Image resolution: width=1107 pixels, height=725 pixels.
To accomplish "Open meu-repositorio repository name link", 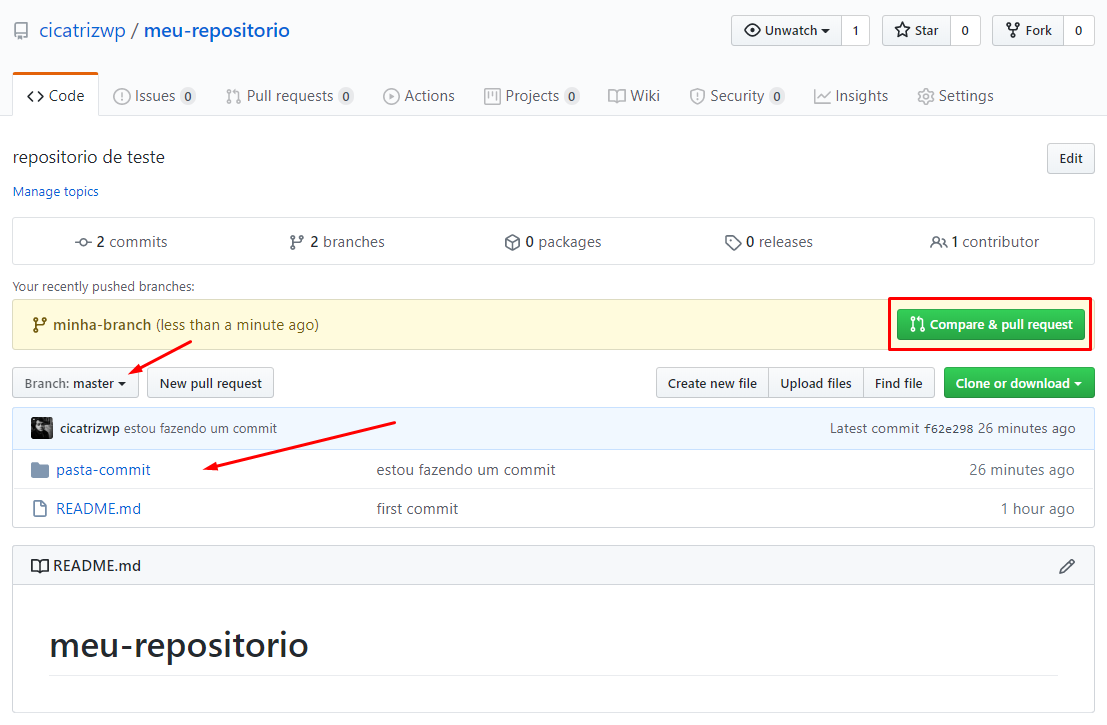I will pyautogui.click(x=217, y=30).
